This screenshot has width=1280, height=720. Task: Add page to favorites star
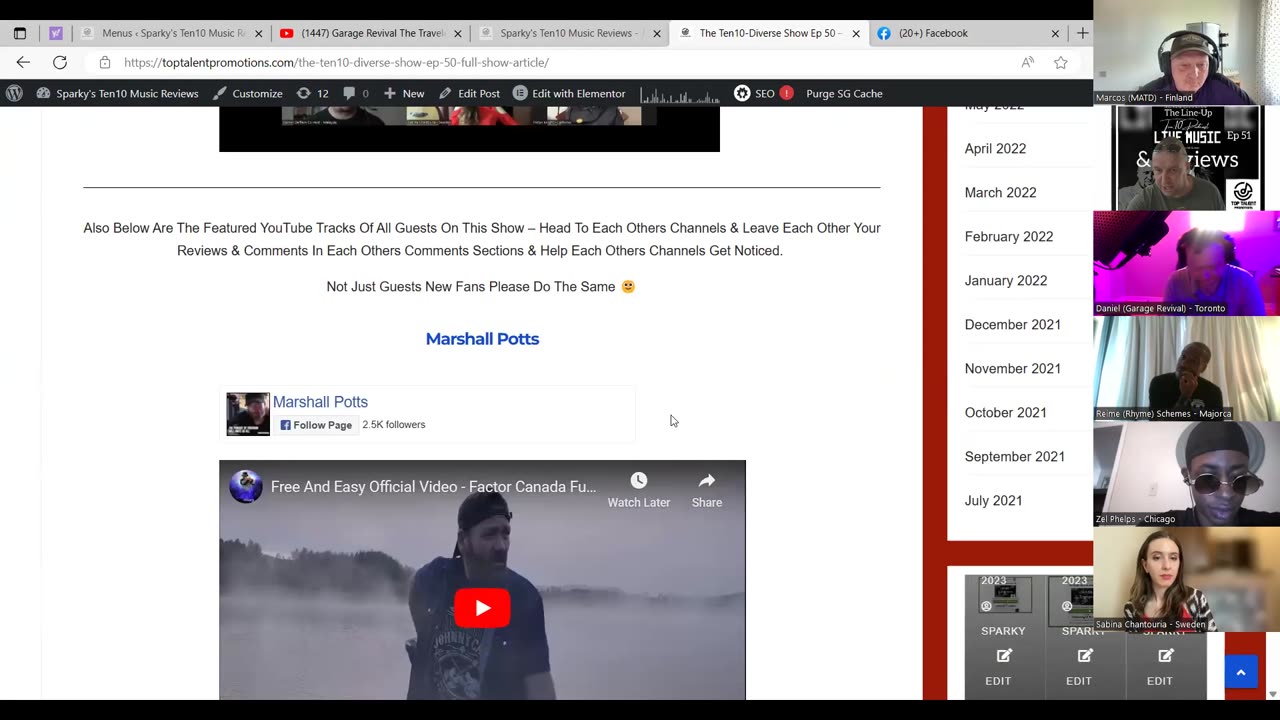coord(1061,62)
